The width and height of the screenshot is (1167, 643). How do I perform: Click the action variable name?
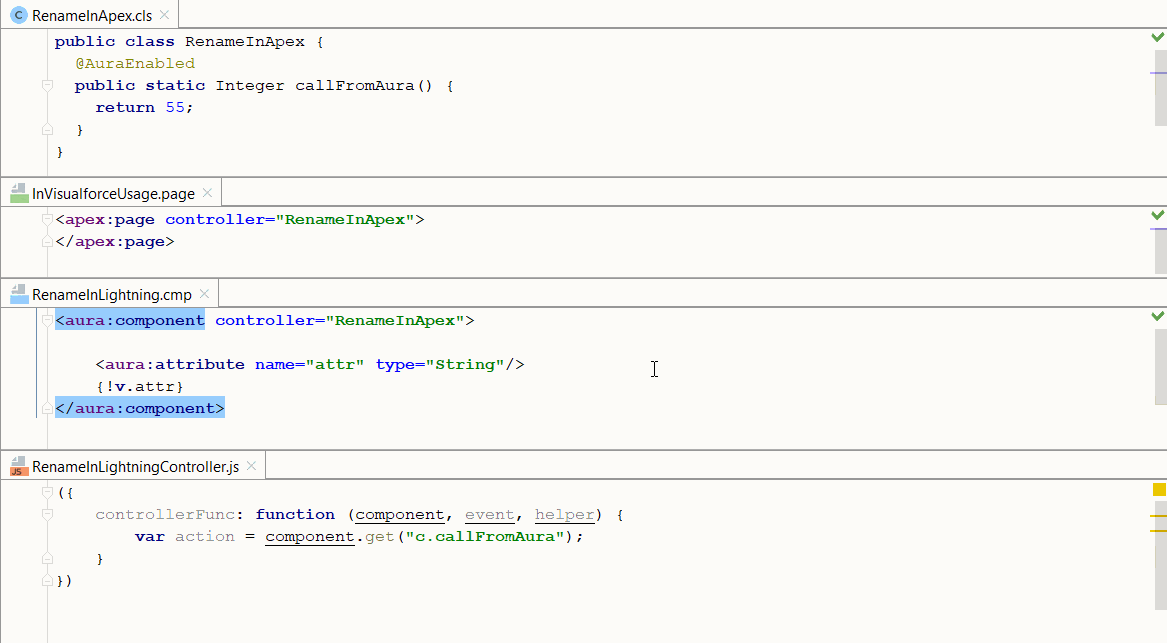205,537
